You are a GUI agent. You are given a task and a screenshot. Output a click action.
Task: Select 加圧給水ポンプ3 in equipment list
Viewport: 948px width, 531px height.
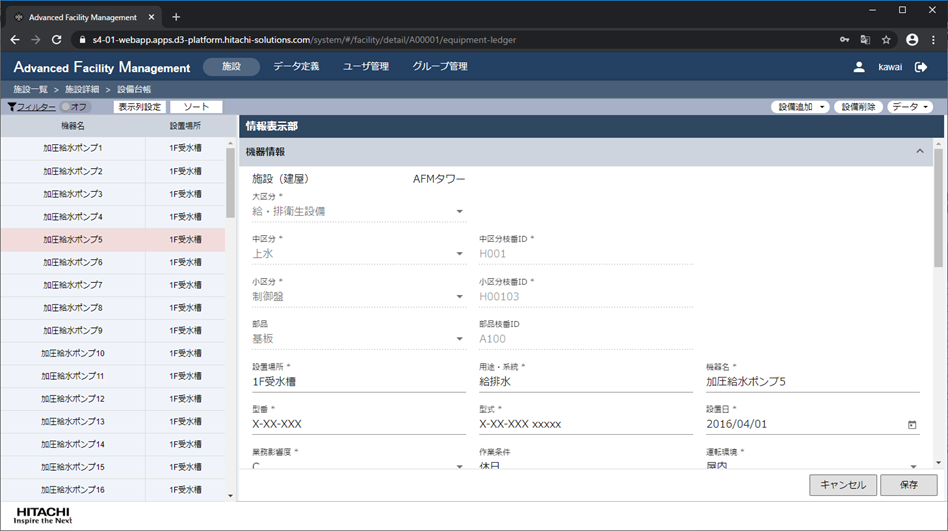click(73, 194)
